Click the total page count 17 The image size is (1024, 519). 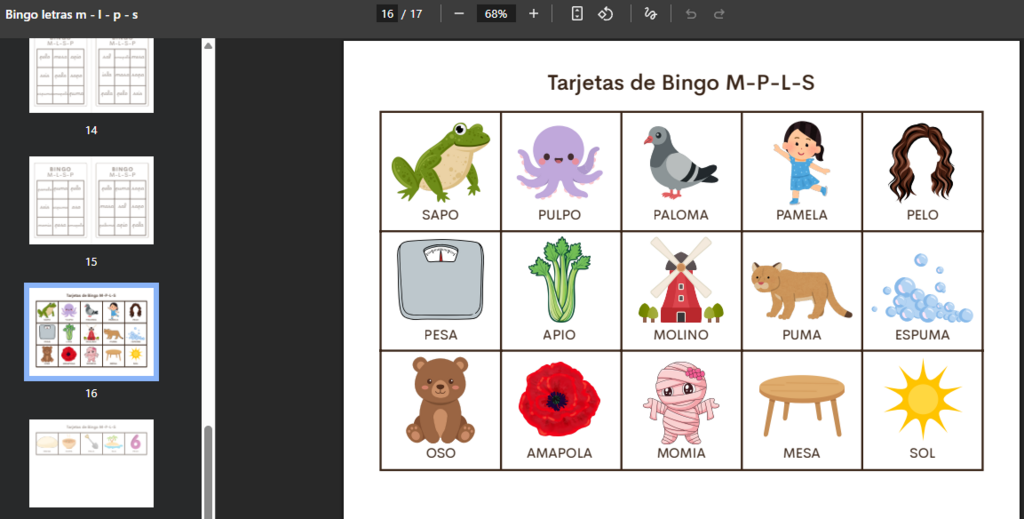point(417,14)
